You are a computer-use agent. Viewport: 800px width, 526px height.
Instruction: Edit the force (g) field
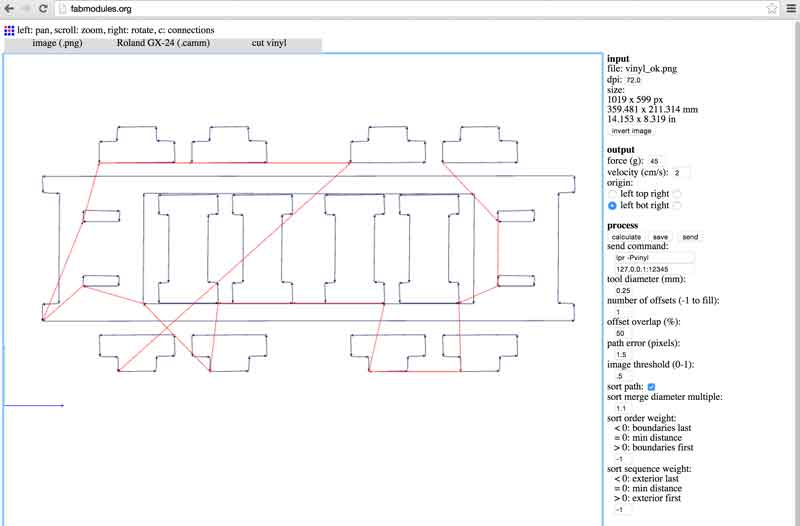pyautogui.click(x=655, y=161)
